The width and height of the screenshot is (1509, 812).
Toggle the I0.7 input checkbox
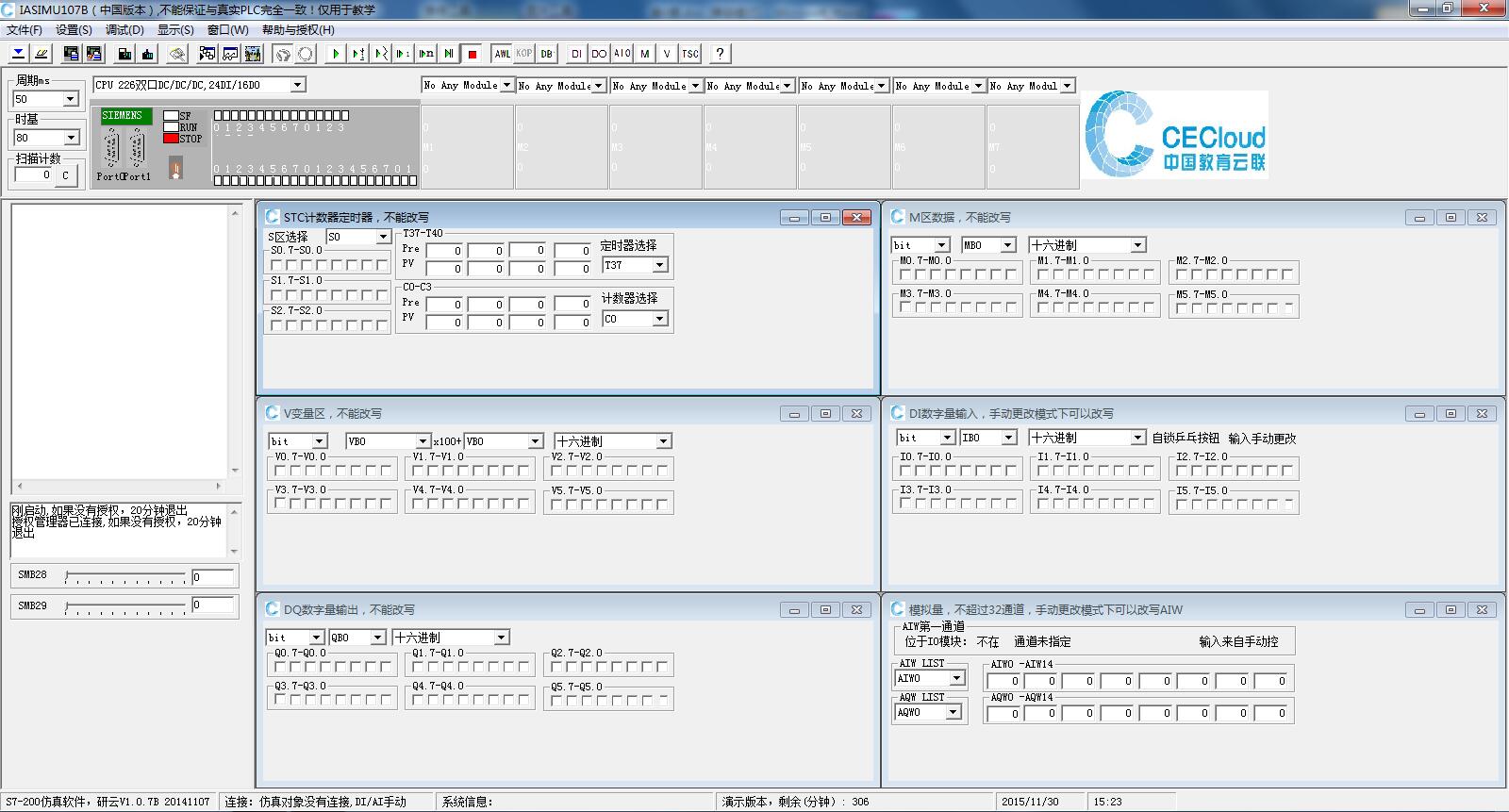click(x=906, y=470)
